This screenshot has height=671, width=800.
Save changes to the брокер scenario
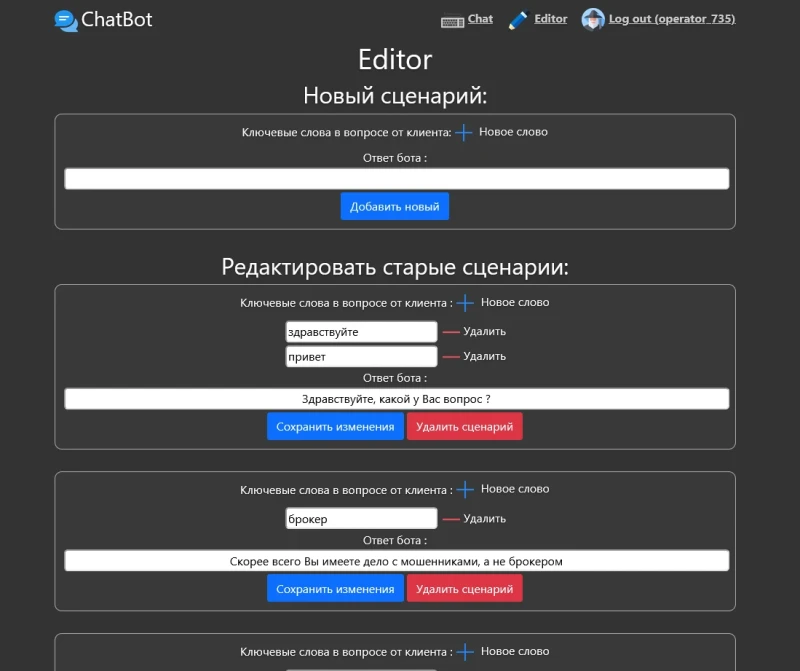(x=335, y=589)
